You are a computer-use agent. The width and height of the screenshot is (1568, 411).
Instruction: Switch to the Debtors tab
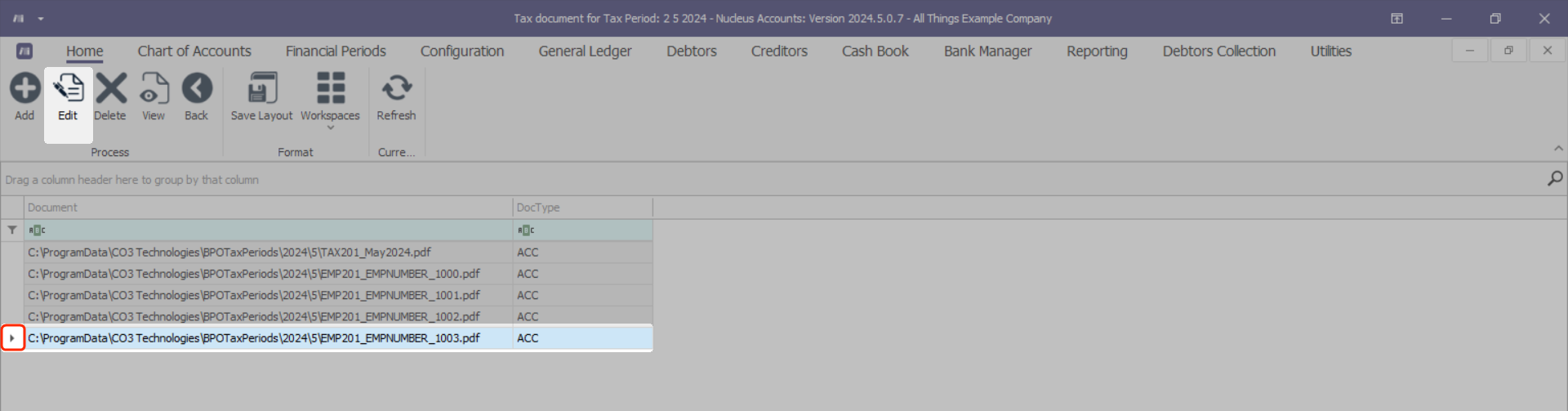click(692, 51)
